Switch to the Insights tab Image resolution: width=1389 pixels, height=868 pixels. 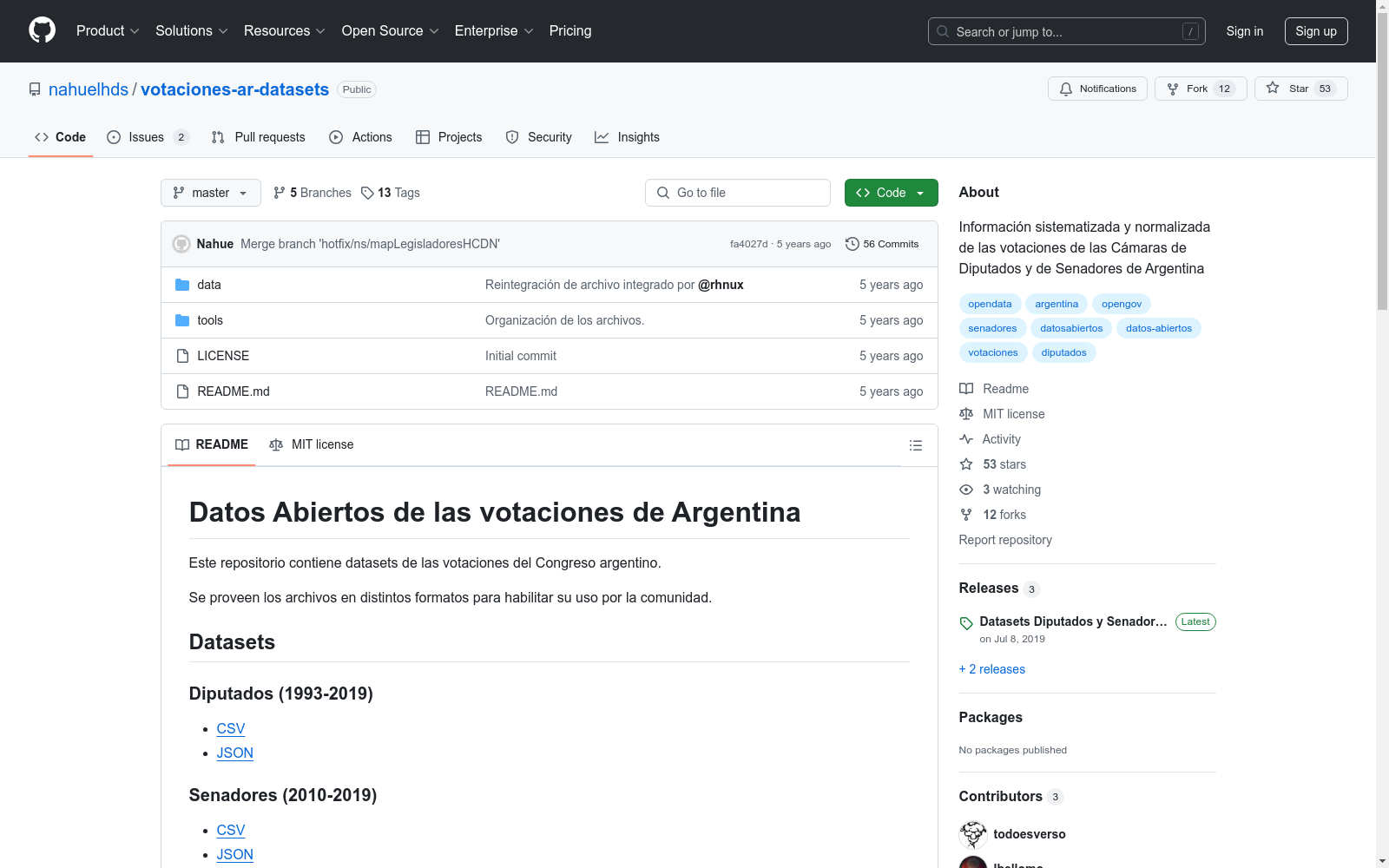[x=628, y=137]
